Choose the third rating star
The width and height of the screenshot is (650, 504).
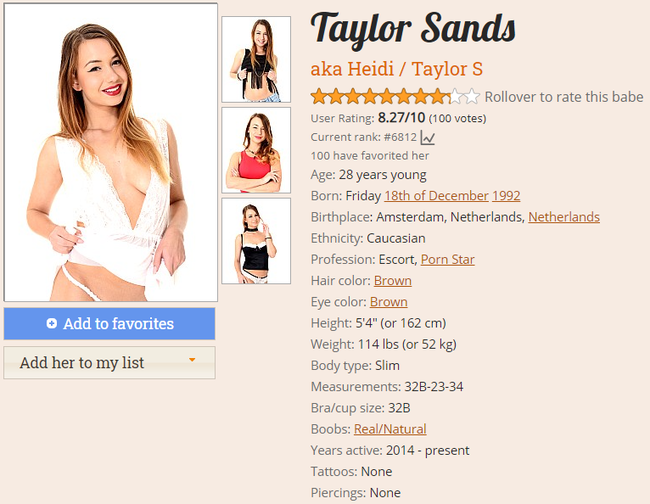353,97
